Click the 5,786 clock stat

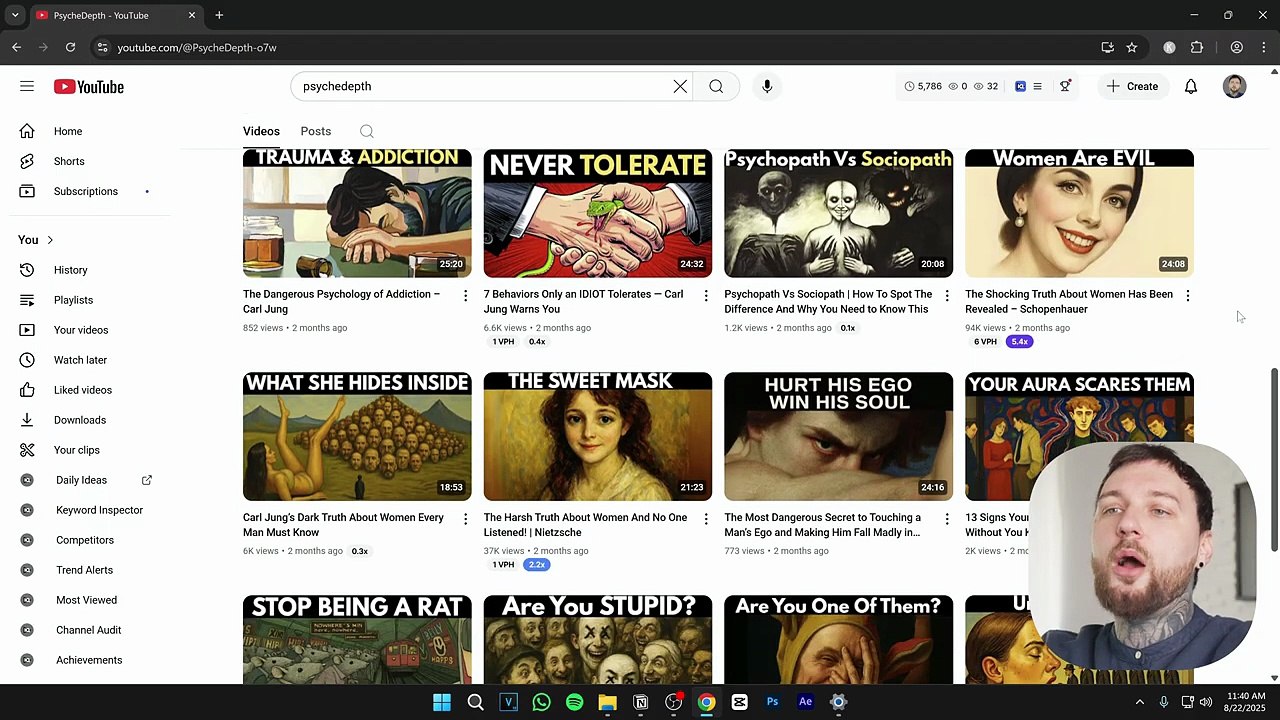click(x=923, y=86)
